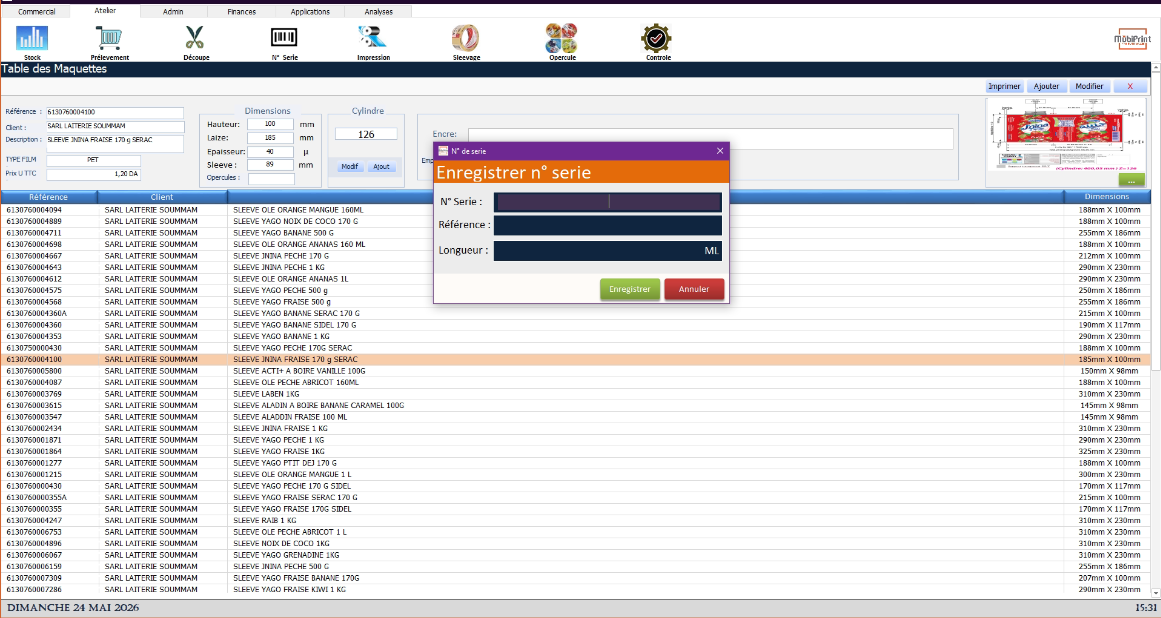Click the dialog's small window icon
The image size is (1161, 618).
[443, 151]
